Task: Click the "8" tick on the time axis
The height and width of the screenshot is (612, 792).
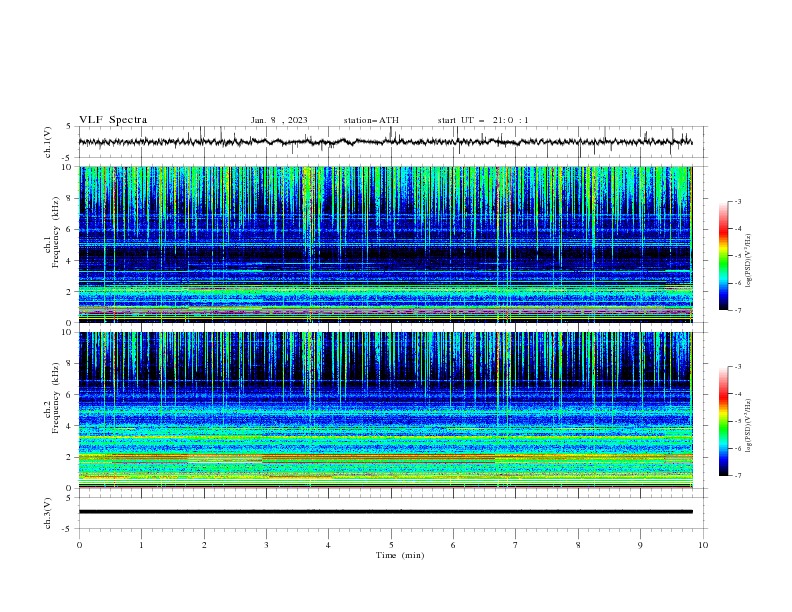Action: [578, 545]
